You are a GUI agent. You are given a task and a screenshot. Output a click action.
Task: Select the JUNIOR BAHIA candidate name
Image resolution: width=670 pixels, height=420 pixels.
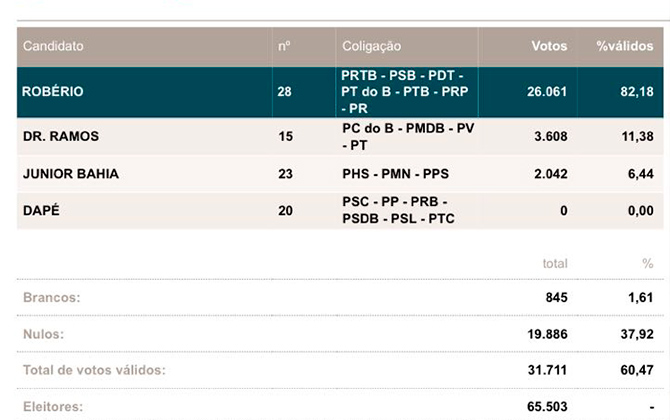[x=71, y=174]
